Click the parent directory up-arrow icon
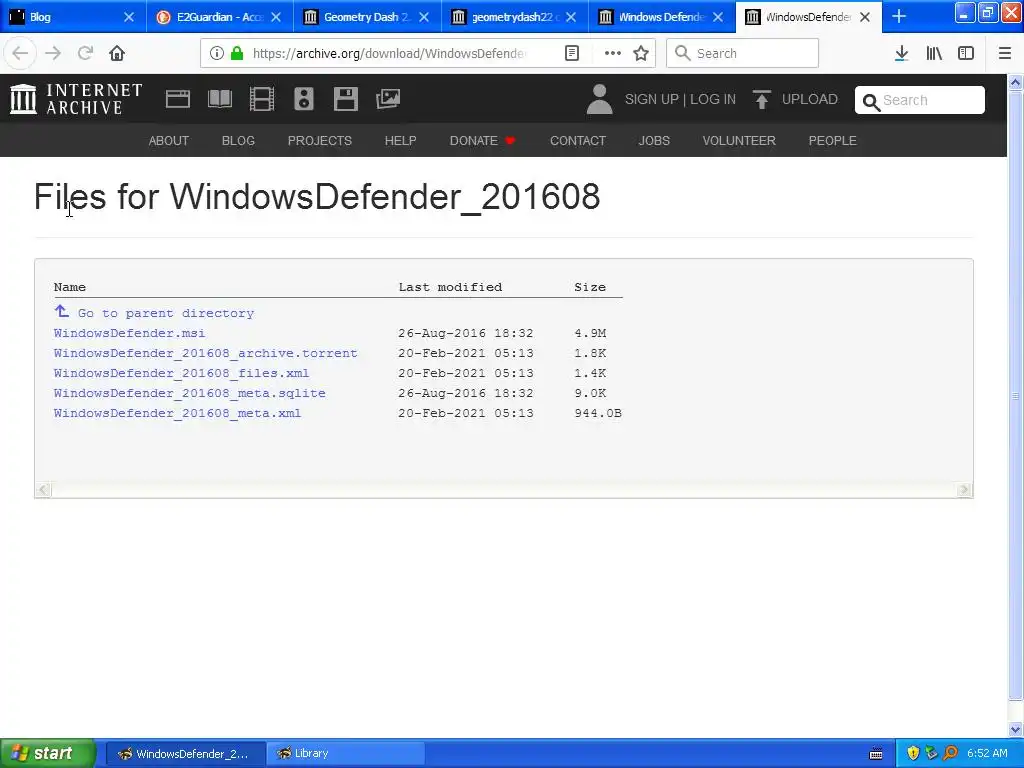The width and height of the screenshot is (1024, 768). pos(61,312)
